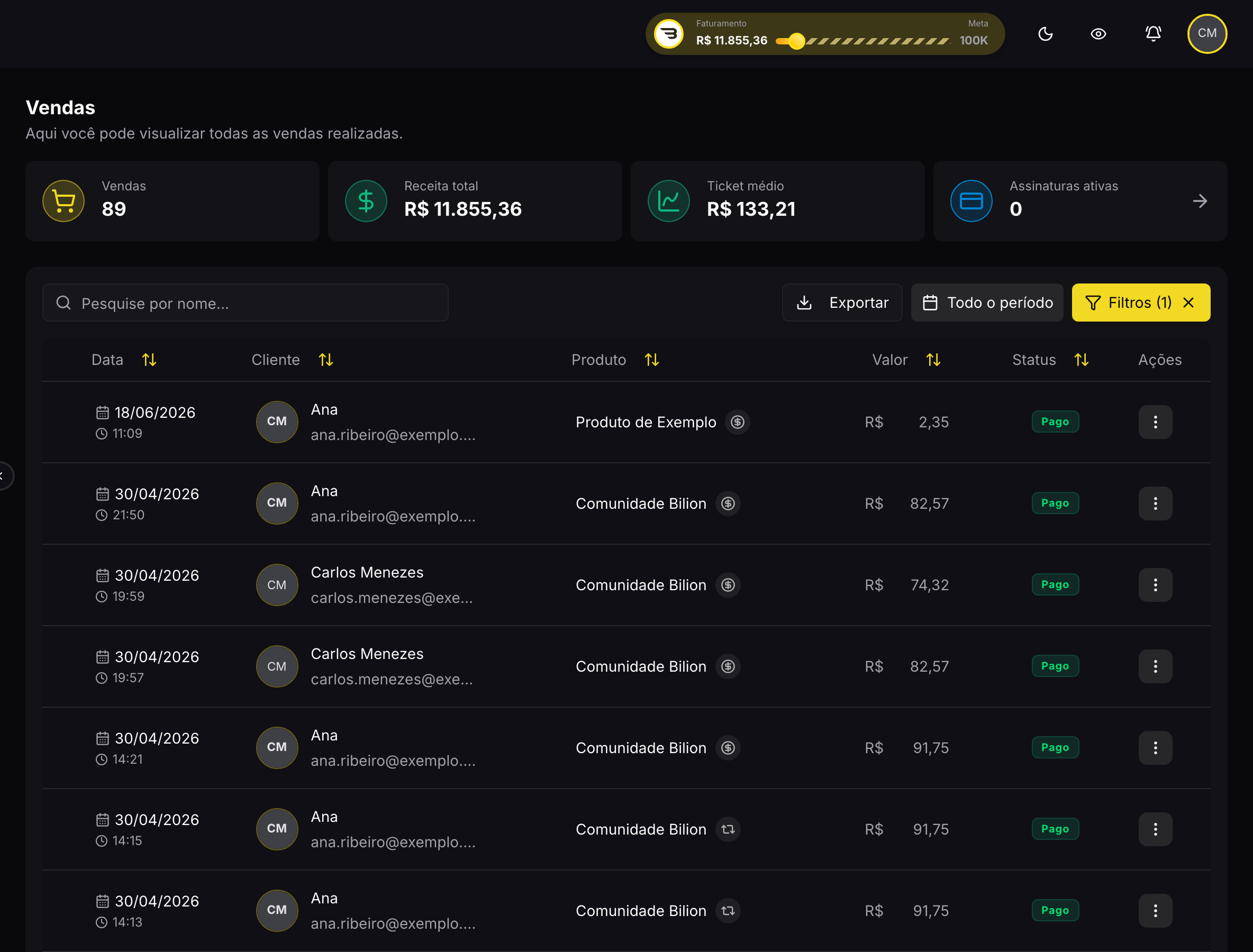
Task: Sort the table by Produto column
Action: click(x=652, y=360)
